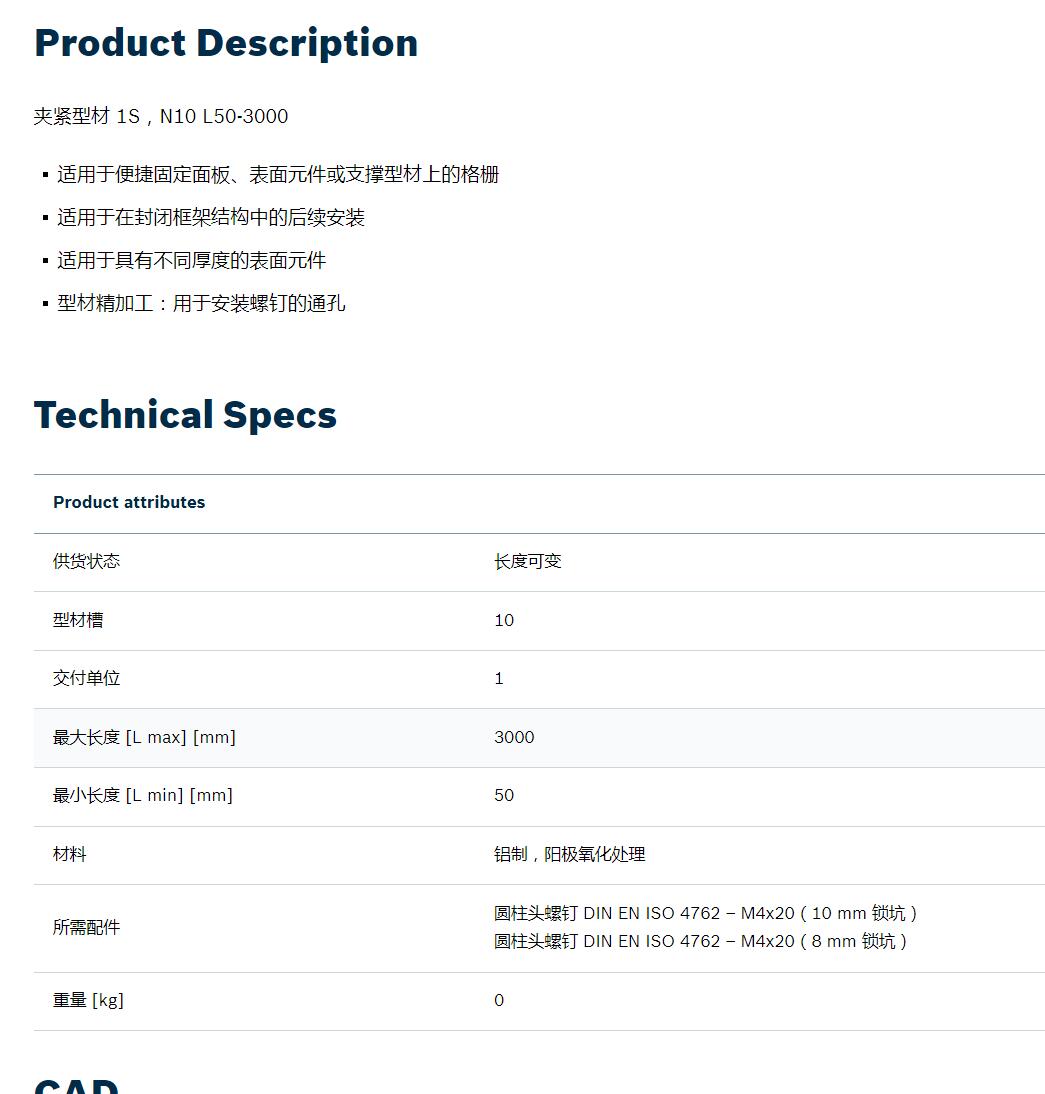
Task: Click the 材料 row label
Action: click(x=70, y=855)
